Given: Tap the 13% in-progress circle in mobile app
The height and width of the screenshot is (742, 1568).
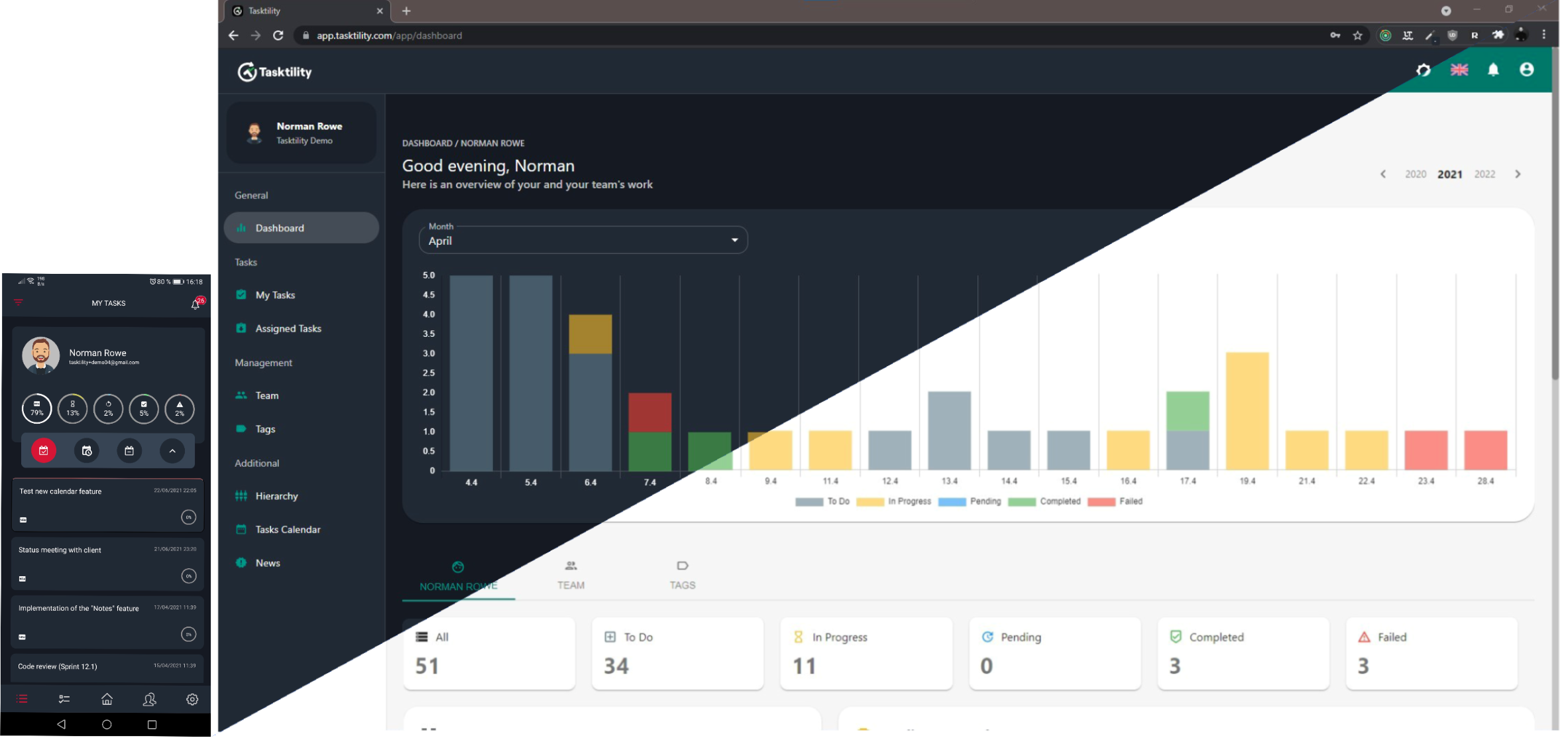Looking at the screenshot, I should coord(73,410).
